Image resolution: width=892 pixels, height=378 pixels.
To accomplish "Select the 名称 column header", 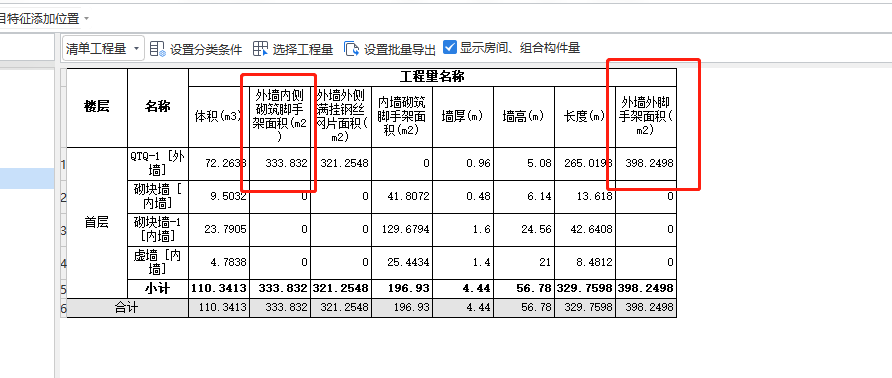I will point(158,108).
